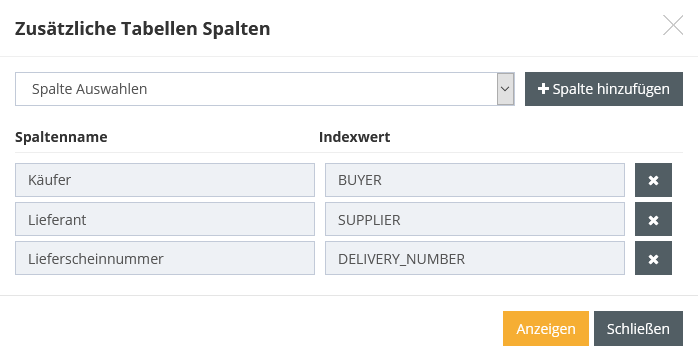The image size is (698, 361).
Task: Click the plus icon on Spalte hinzufügen
Action: (543, 89)
